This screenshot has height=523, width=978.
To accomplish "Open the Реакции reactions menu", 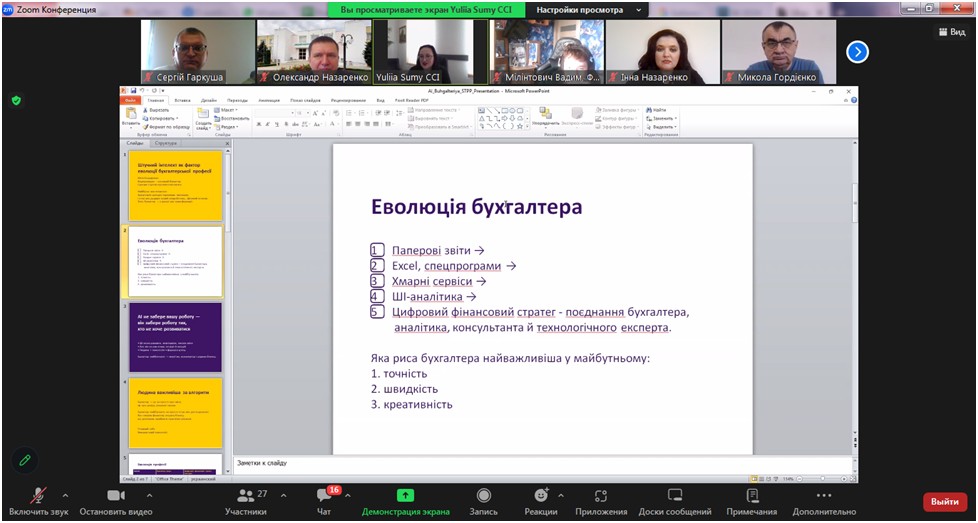I will (541, 501).
